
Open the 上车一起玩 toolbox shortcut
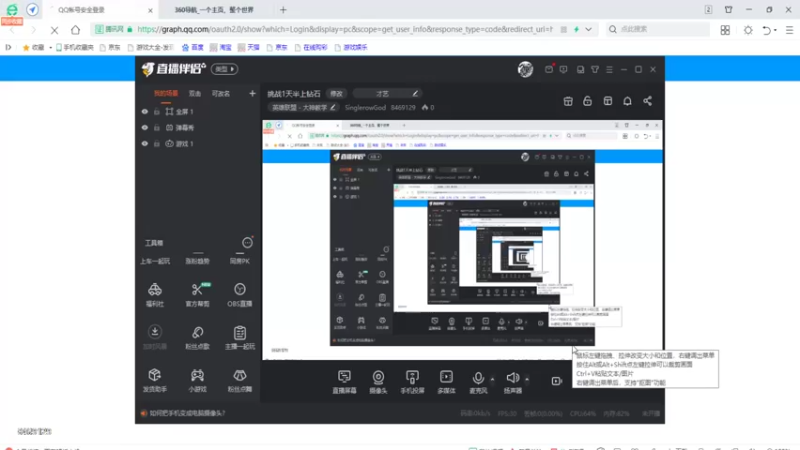pyautogui.click(x=155, y=261)
